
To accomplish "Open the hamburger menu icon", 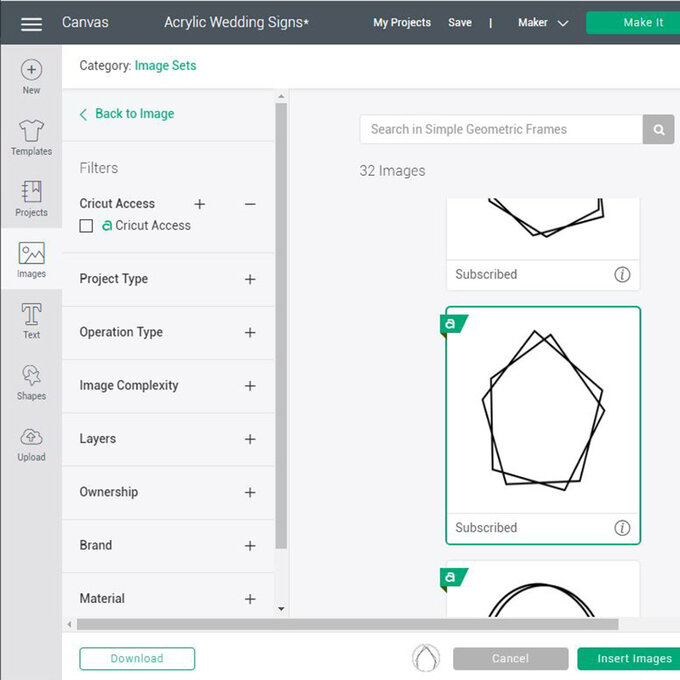I will (x=31, y=23).
